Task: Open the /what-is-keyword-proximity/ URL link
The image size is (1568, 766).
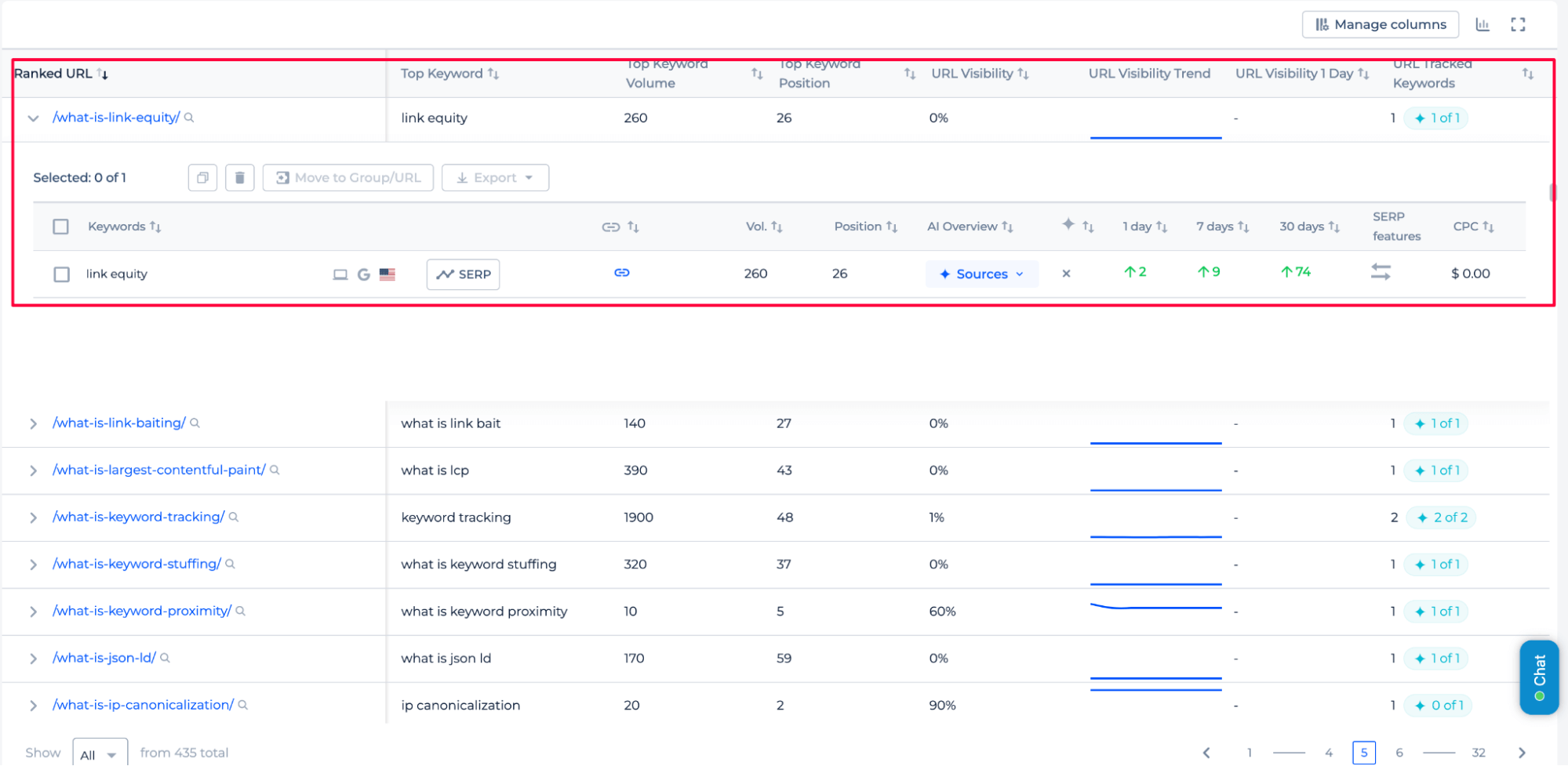Action: pyautogui.click(x=142, y=611)
